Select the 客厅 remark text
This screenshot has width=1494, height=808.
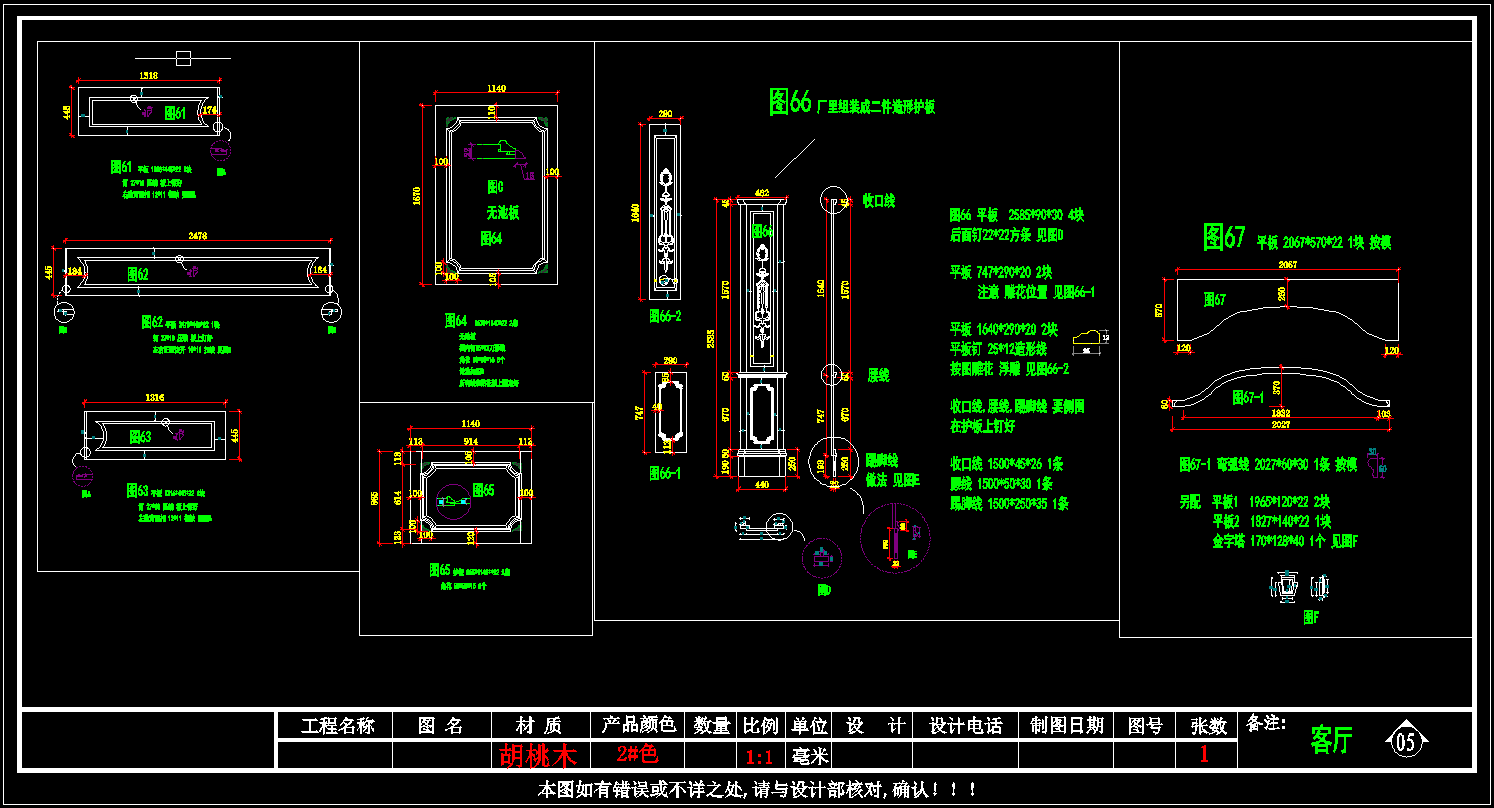[1331, 741]
